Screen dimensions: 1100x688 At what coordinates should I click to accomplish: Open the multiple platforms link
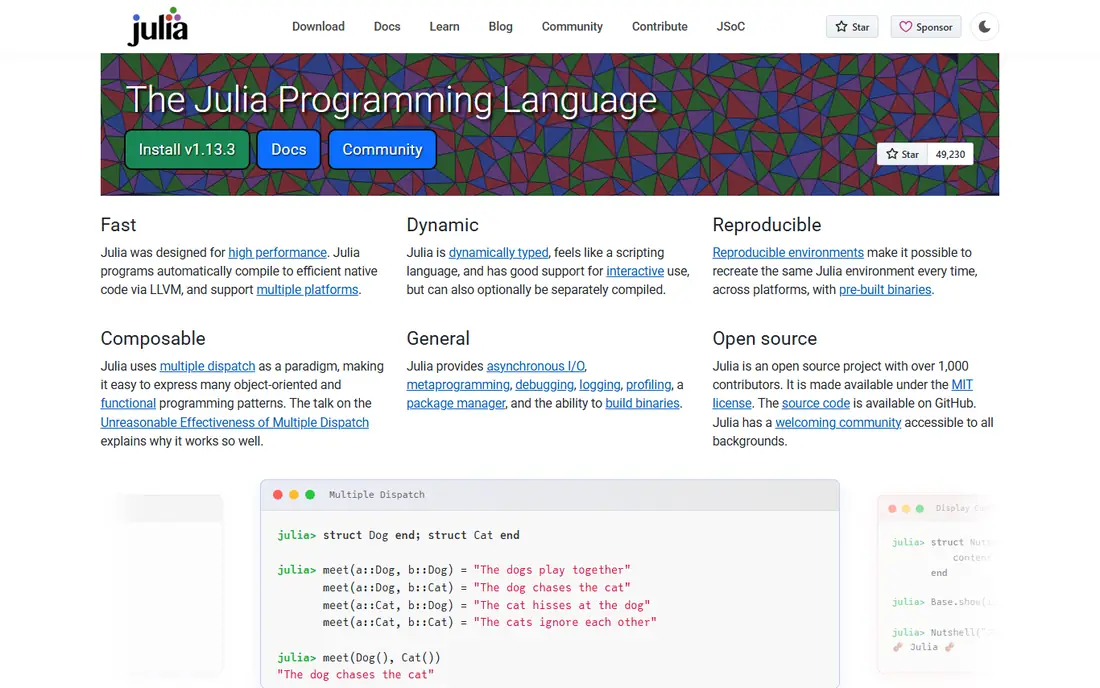307,290
